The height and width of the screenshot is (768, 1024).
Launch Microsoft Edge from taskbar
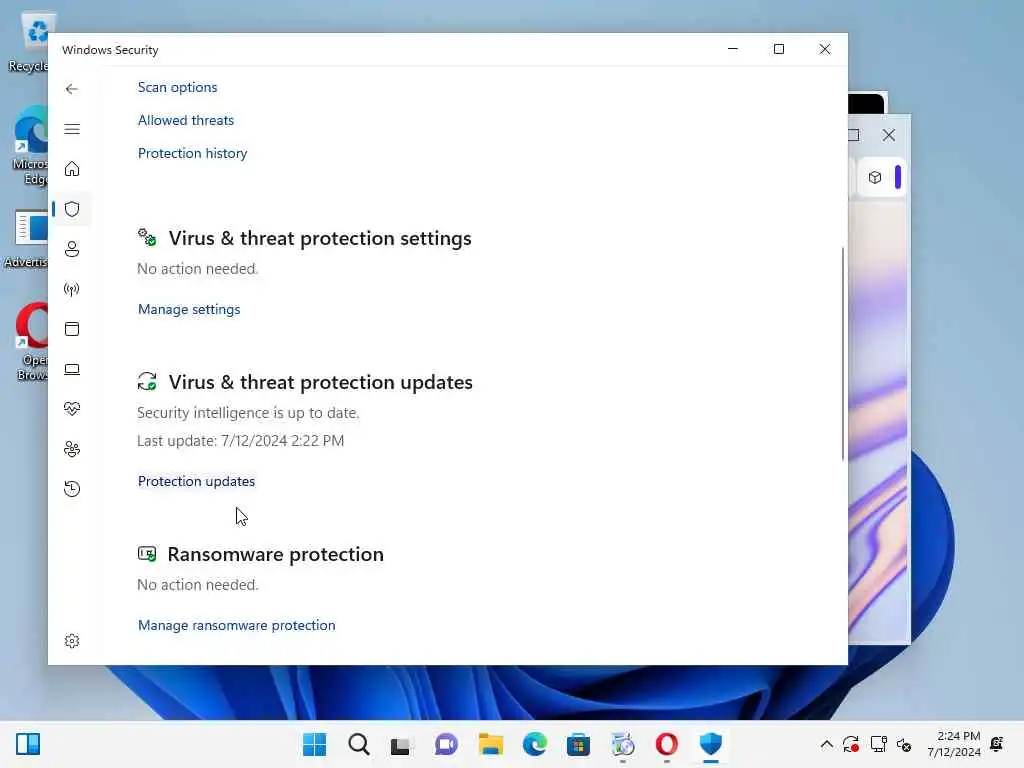(x=535, y=744)
